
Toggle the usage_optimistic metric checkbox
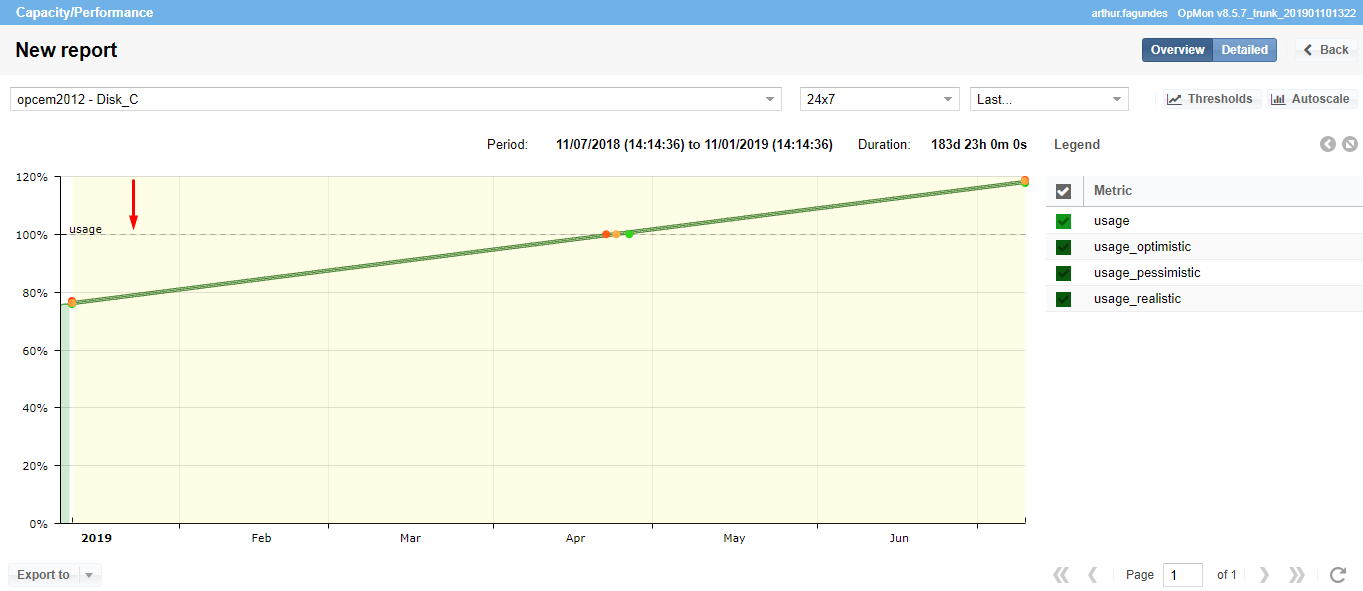(1064, 247)
